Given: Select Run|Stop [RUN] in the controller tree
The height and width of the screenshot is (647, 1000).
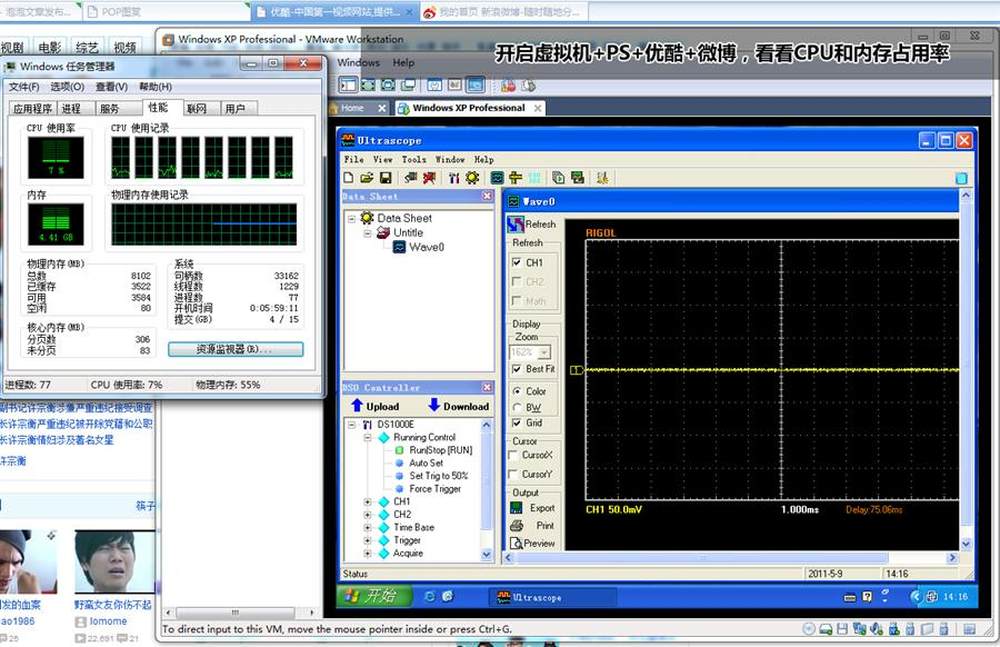Looking at the screenshot, I should pos(441,450).
